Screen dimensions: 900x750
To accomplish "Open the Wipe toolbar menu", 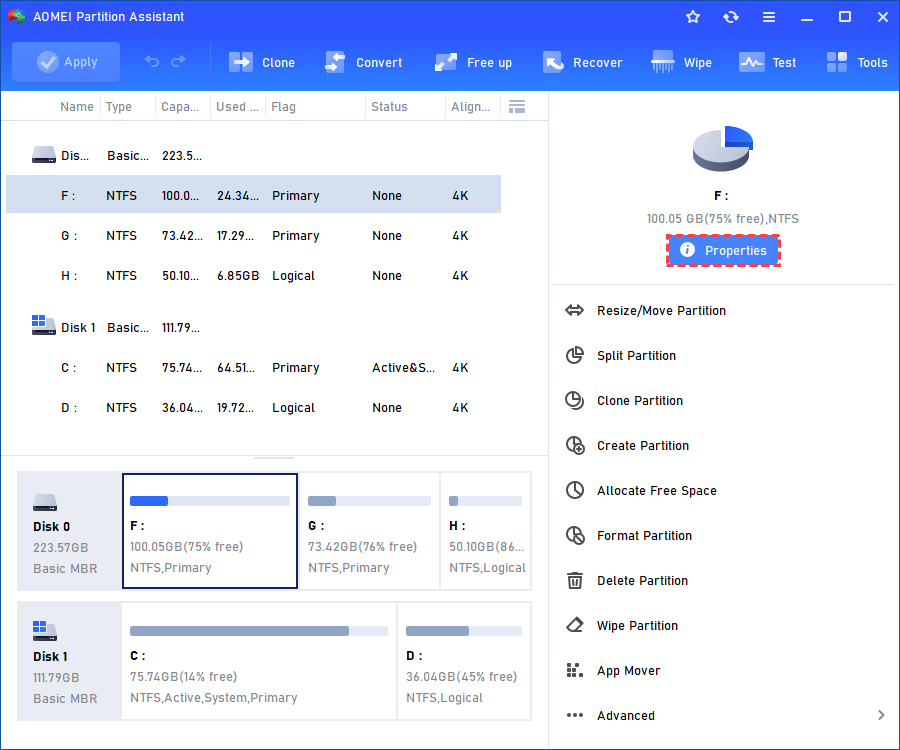I will [681, 62].
